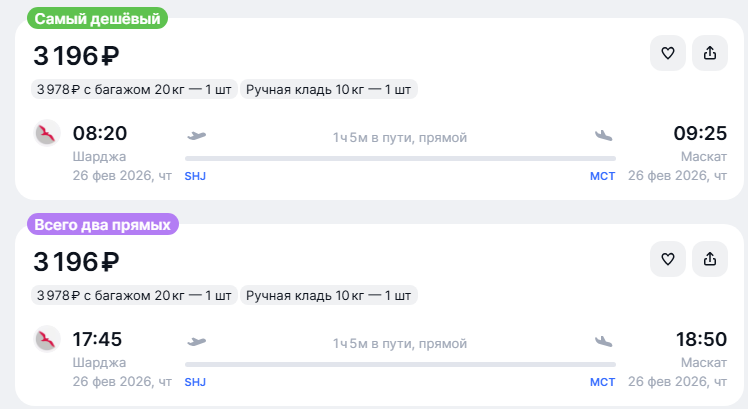
Task: Click takeoff plane icon on 17:45 flight
Action: pos(196,341)
